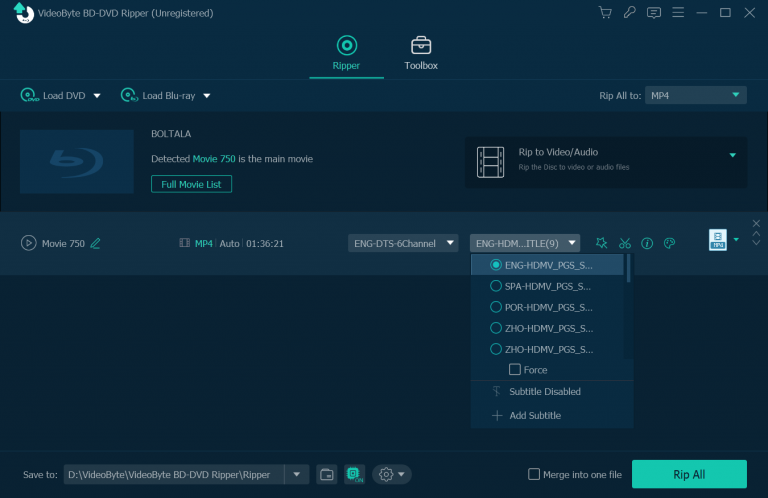
Task: Click the Movie 750 link
Action: coord(214,159)
